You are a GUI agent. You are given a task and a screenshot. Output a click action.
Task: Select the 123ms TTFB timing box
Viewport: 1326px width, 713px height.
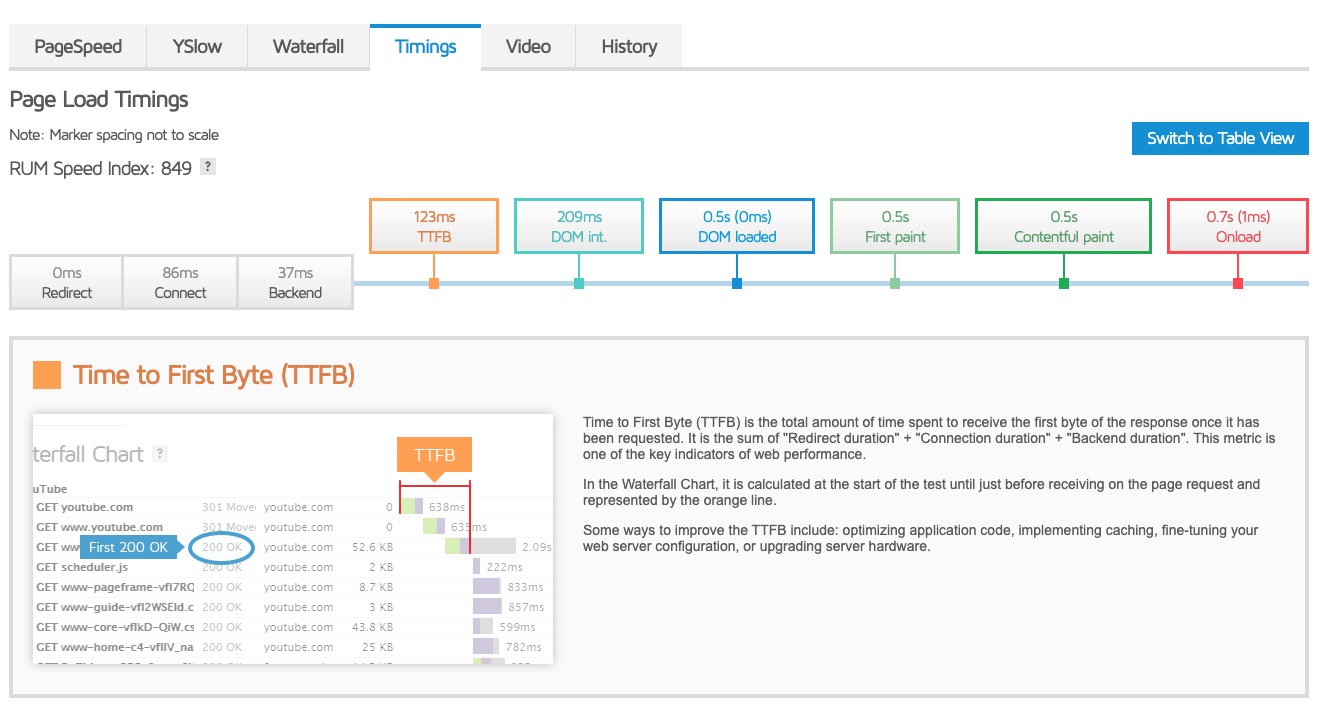click(x=433, y=226)
